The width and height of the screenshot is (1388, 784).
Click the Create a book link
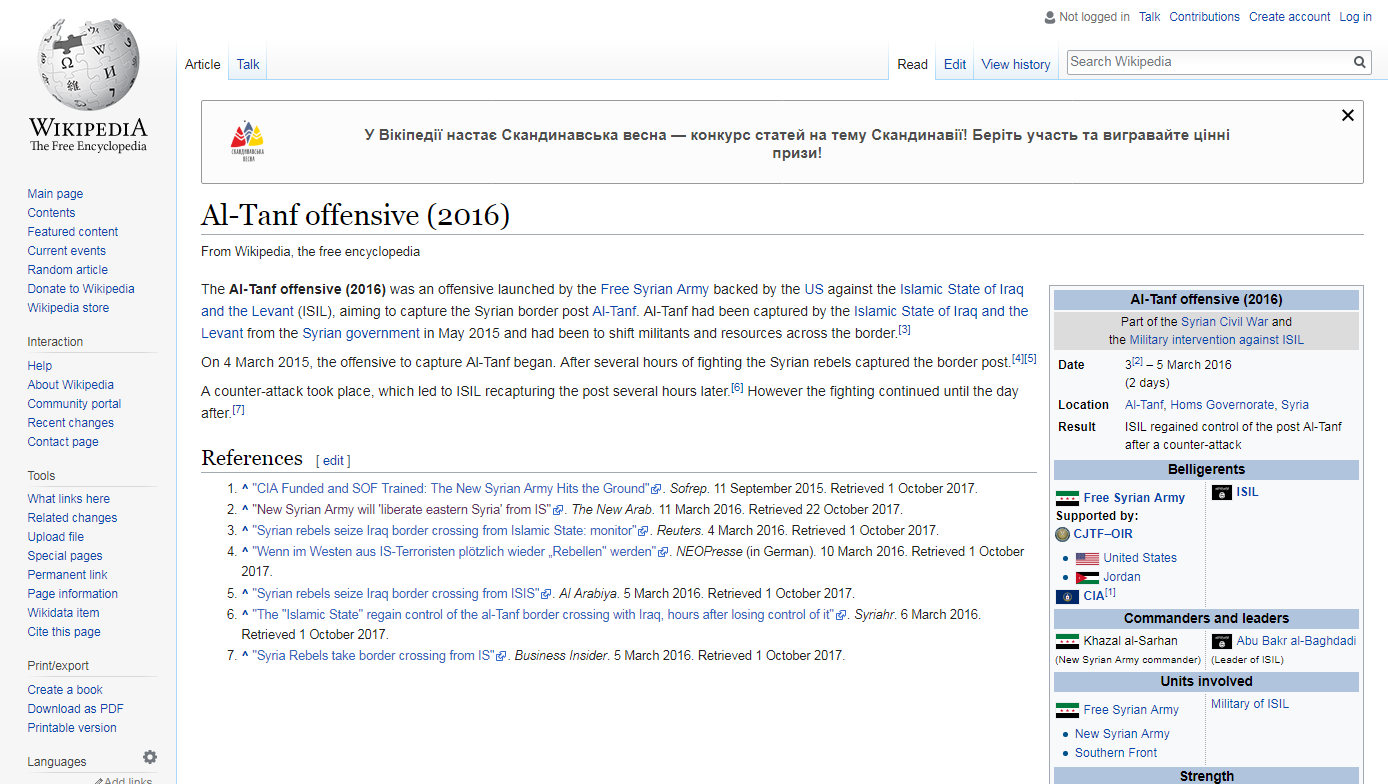[65, 690]
